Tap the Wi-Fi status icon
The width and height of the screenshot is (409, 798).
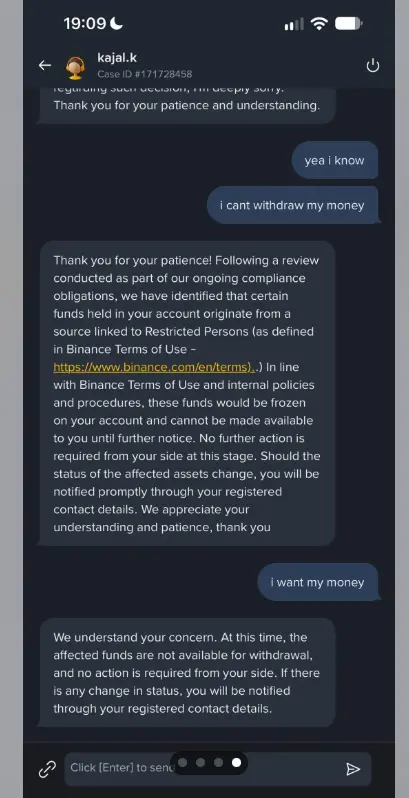coord(319,23)
